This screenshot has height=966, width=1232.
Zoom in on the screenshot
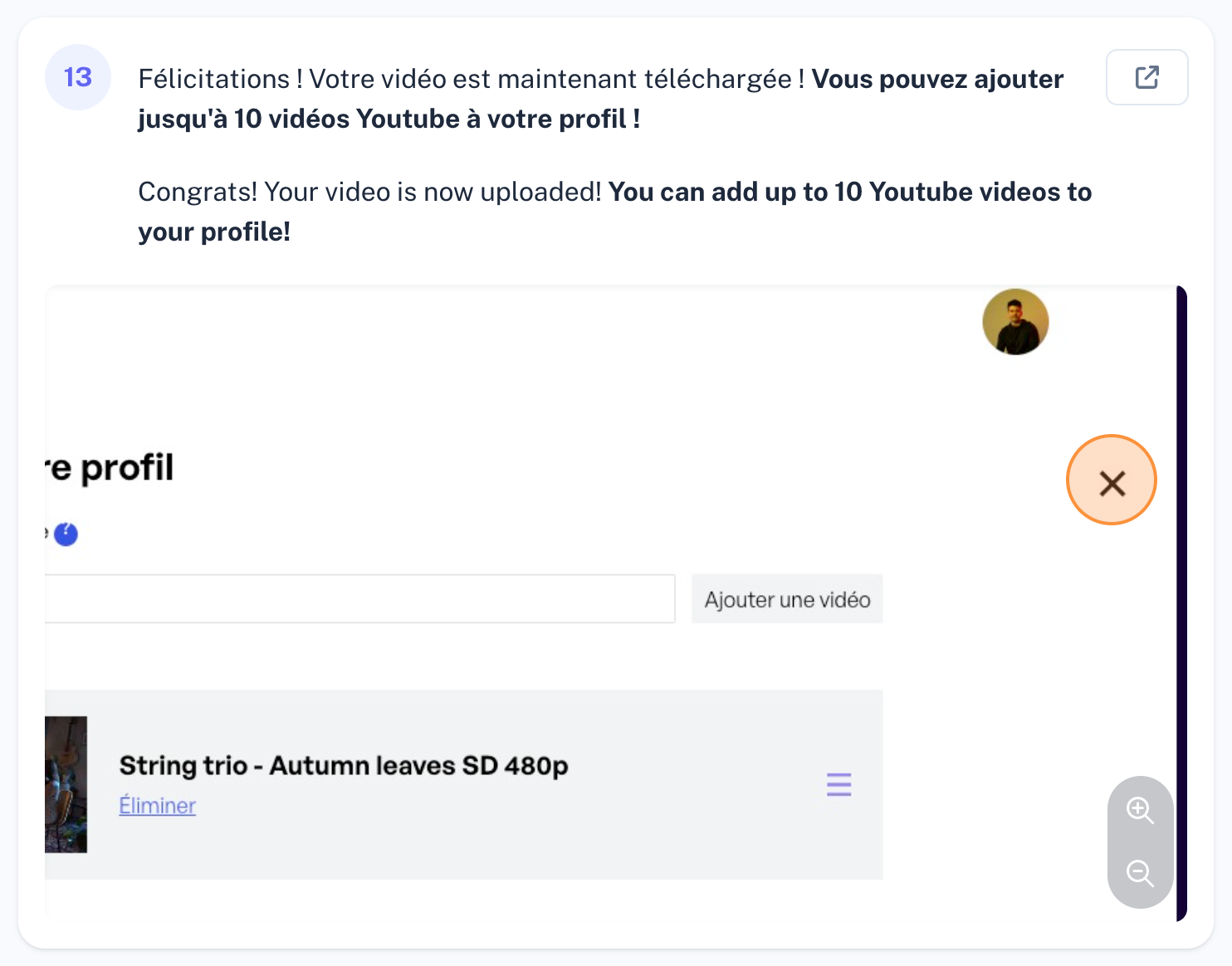click(x=1140, y=810)
